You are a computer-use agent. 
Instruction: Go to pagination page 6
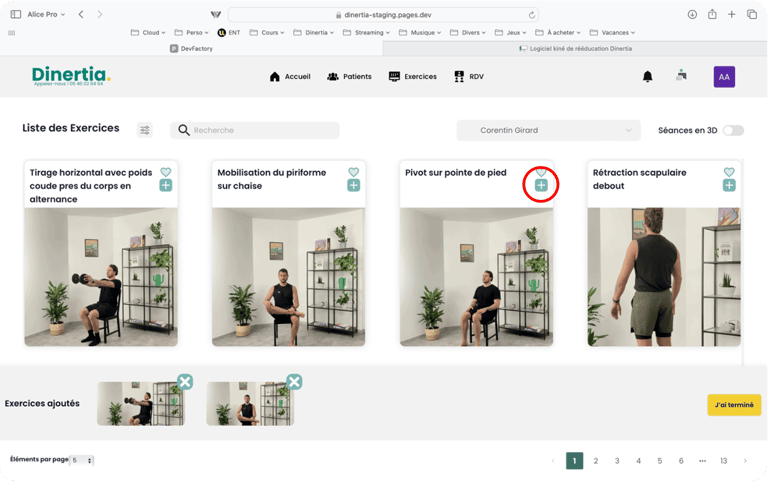(681, 461)
